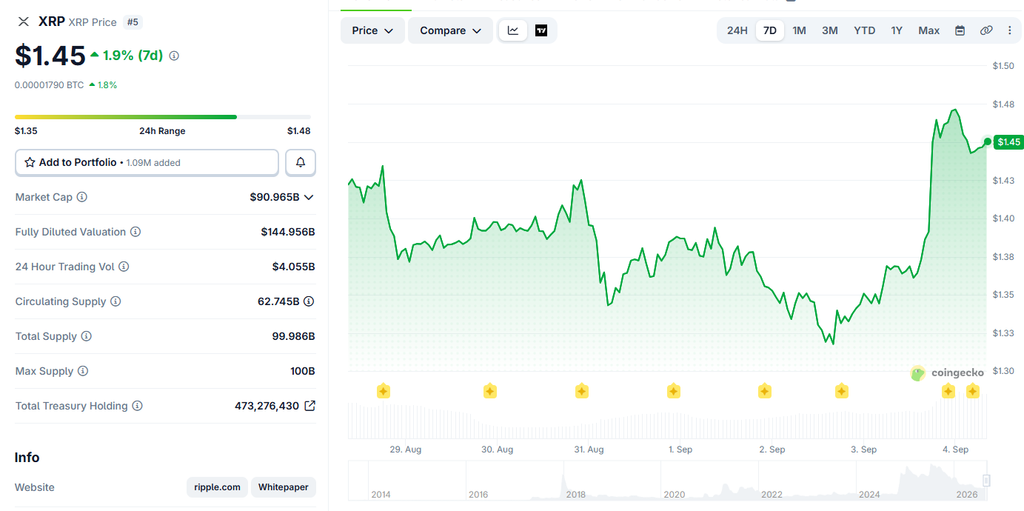Select the 3M time range

coord(830,31)
